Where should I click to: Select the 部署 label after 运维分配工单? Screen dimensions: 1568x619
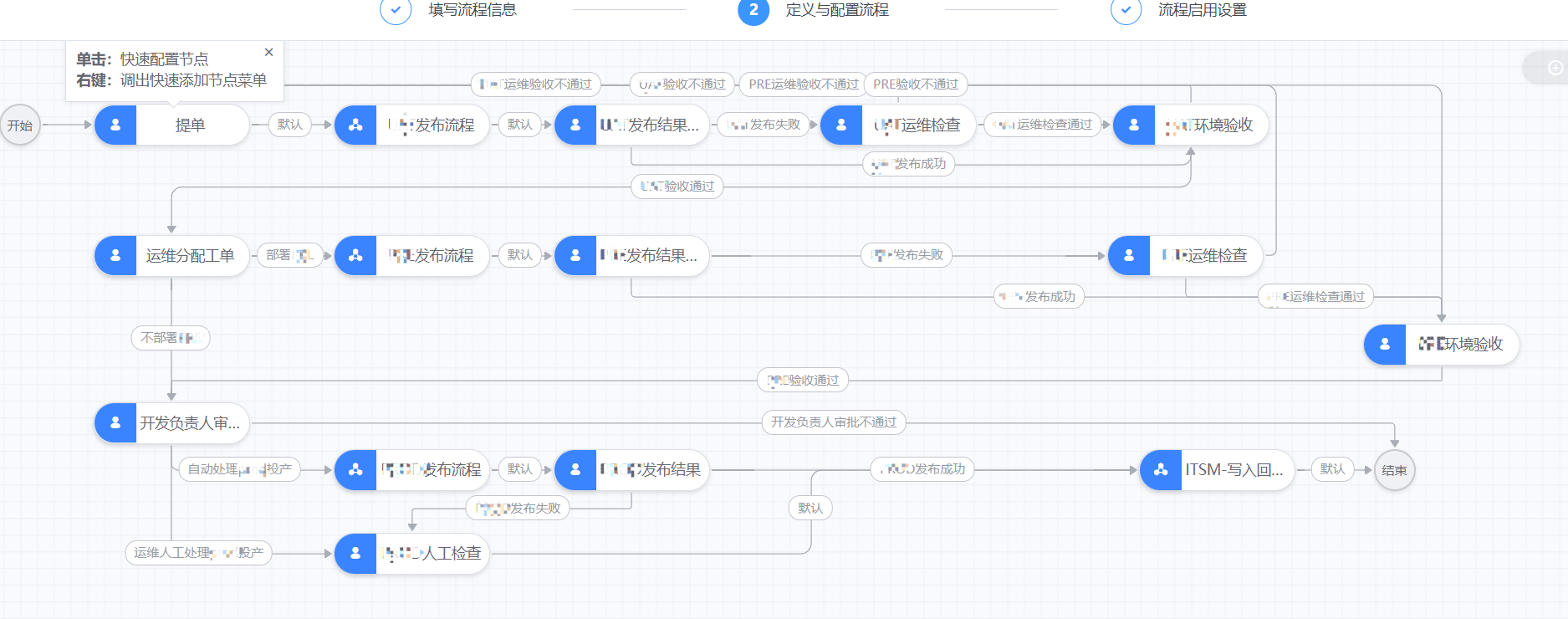[x=289, y=255]
